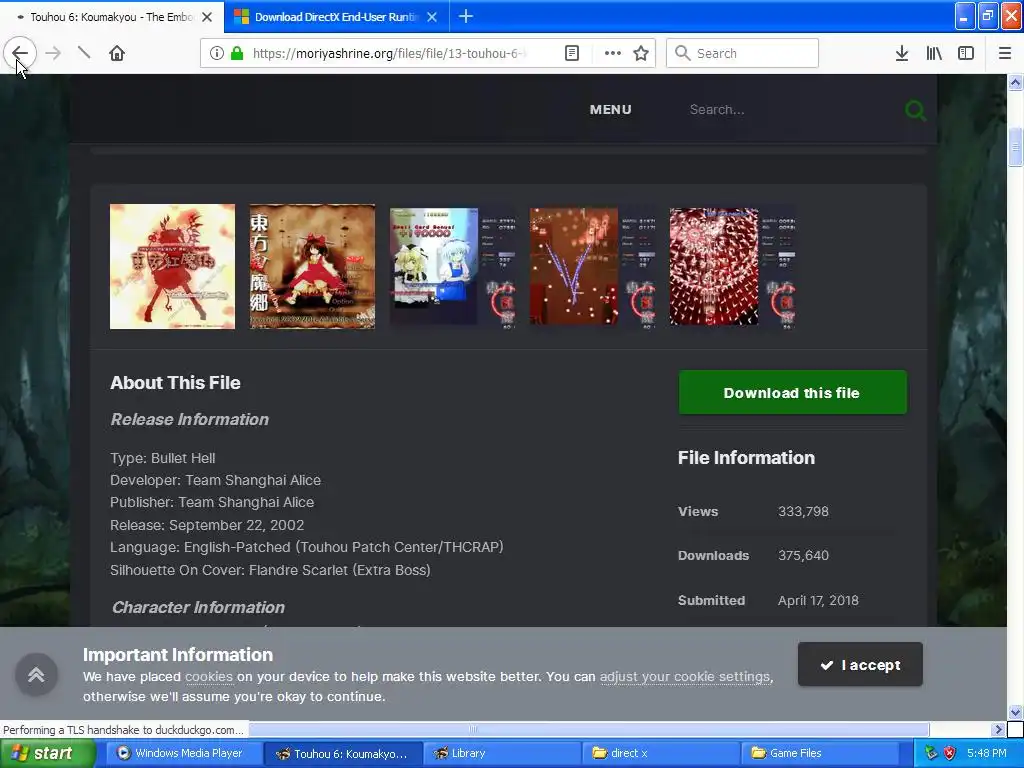This screenshot has width=1024, height=768.
Task: Click the vertical scrollbar down arrow
Action: coord(1015,712)
